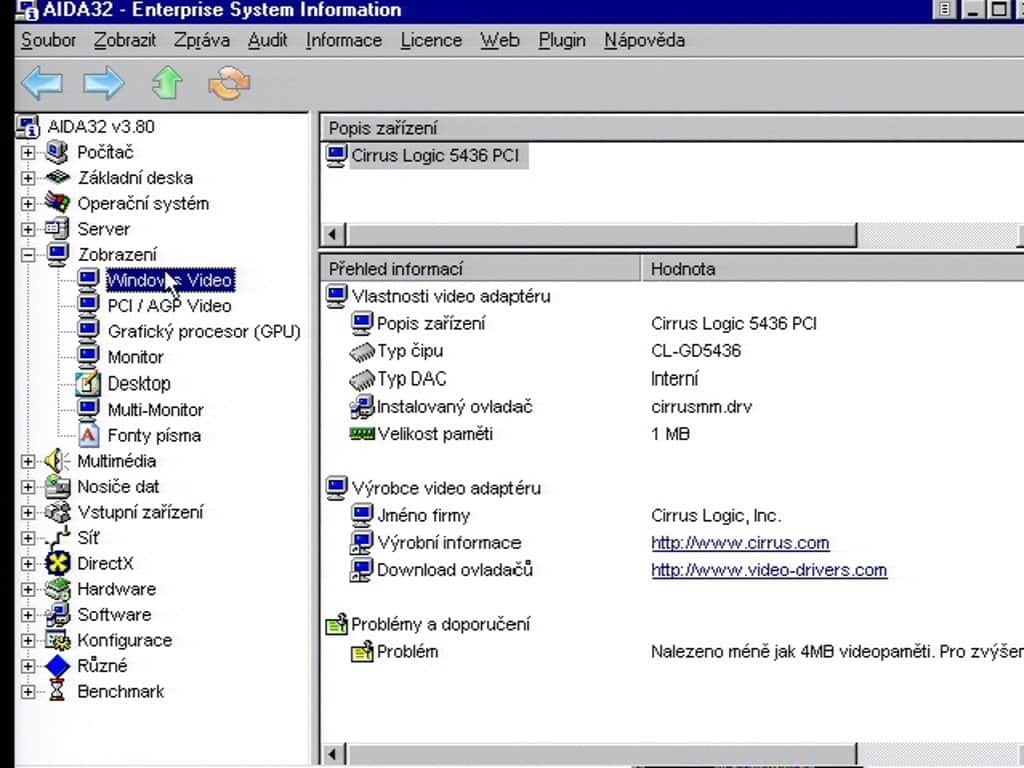This screenshot has width=1024, height=768.
Task: Select the Monitor tree item
Action: [x=136, y=357]
